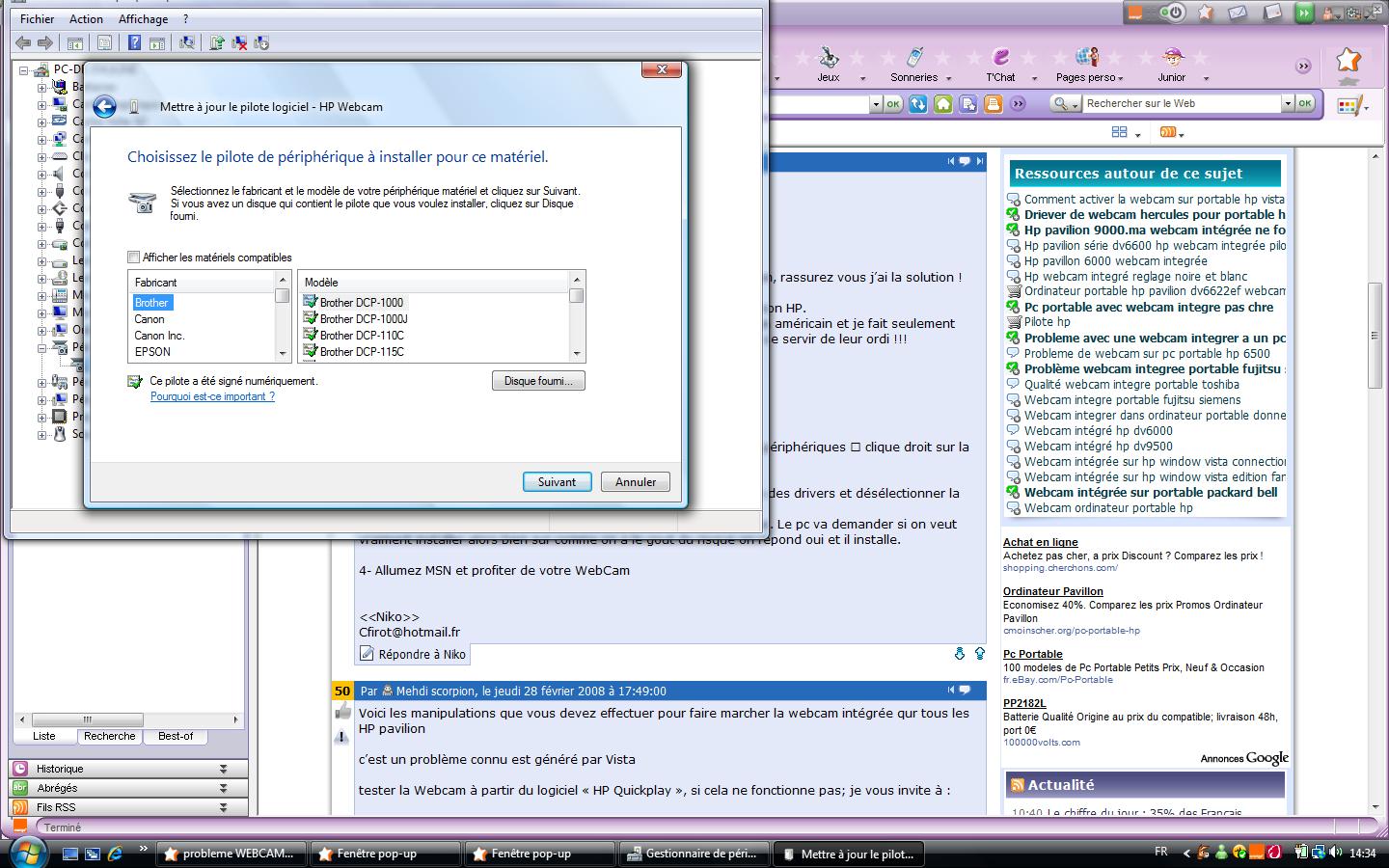Screen dimensions: 1389x868
Task: Open the Affichage menu
Action: tap(143, 18)
